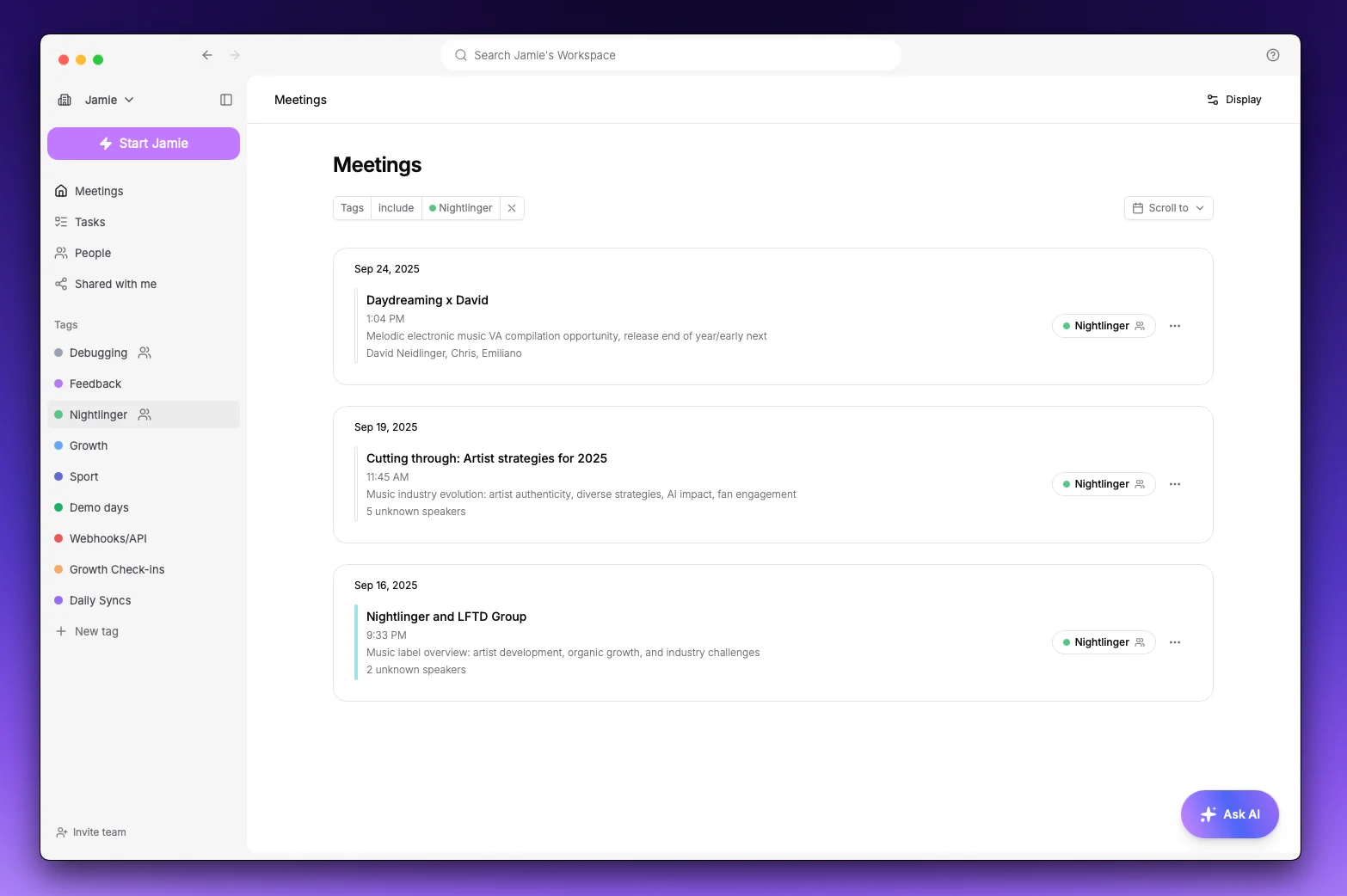Click the 2 unknown speakers text
The width and height of the screenshot is (1347, 896).
point(416,670)
